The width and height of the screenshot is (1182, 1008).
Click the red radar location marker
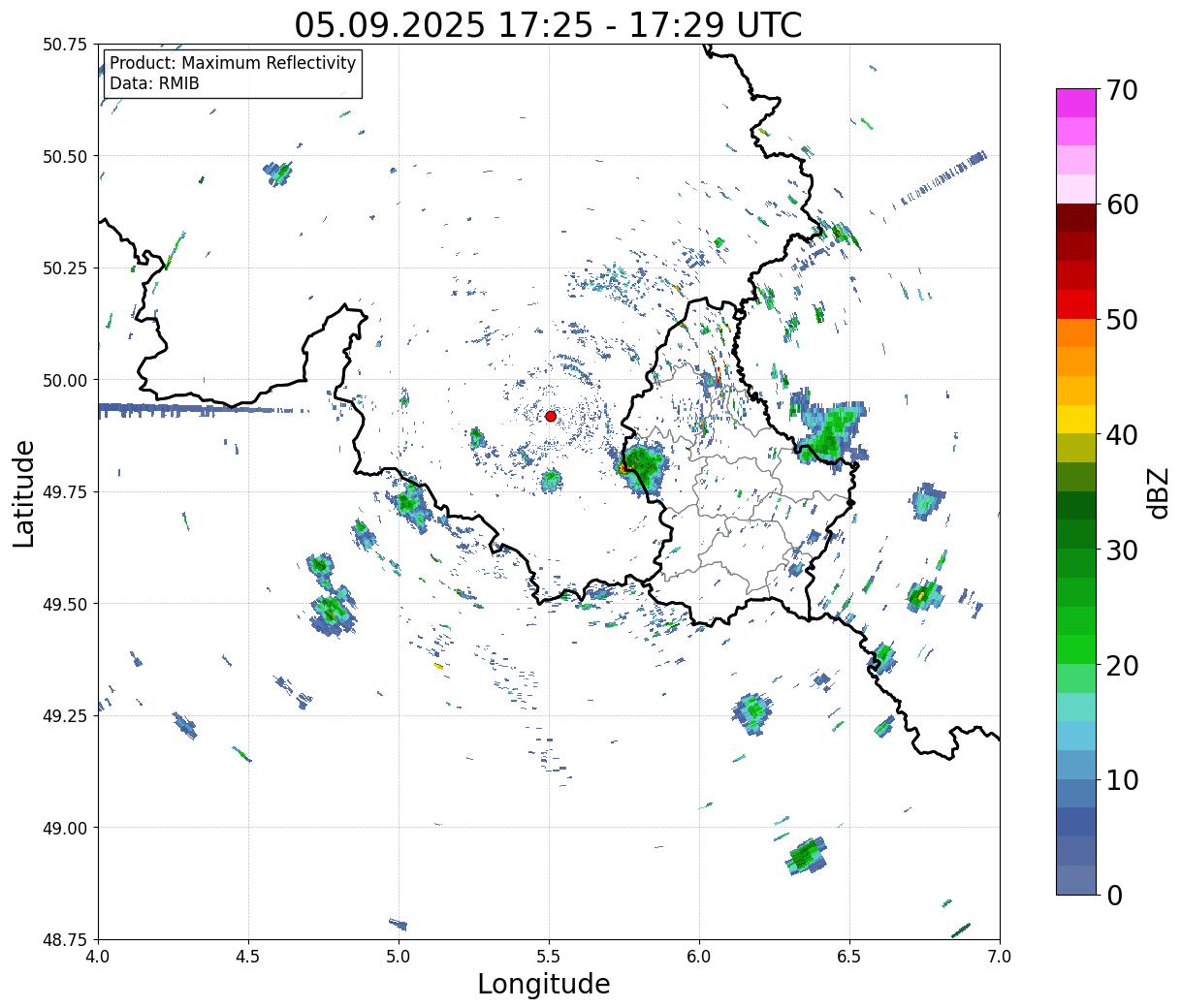click(x=551, y=416)
